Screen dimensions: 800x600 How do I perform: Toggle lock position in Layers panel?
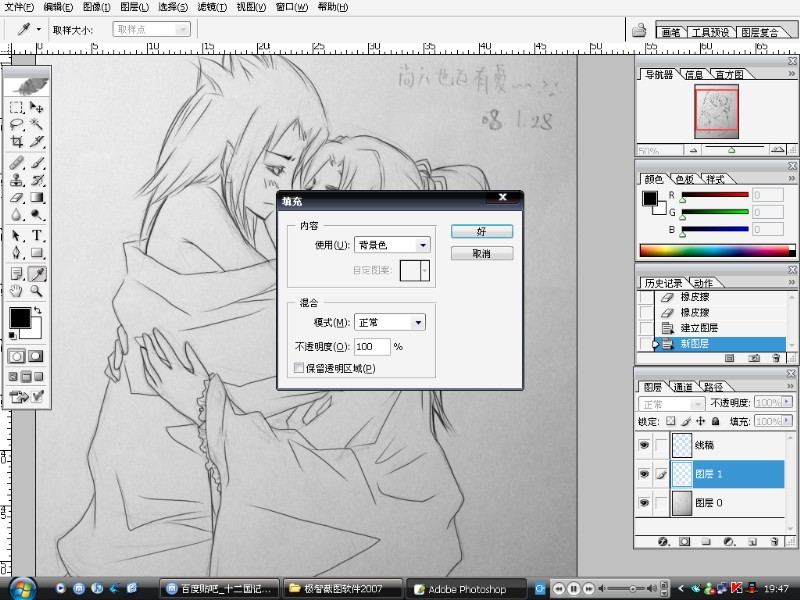click(701, 421)
